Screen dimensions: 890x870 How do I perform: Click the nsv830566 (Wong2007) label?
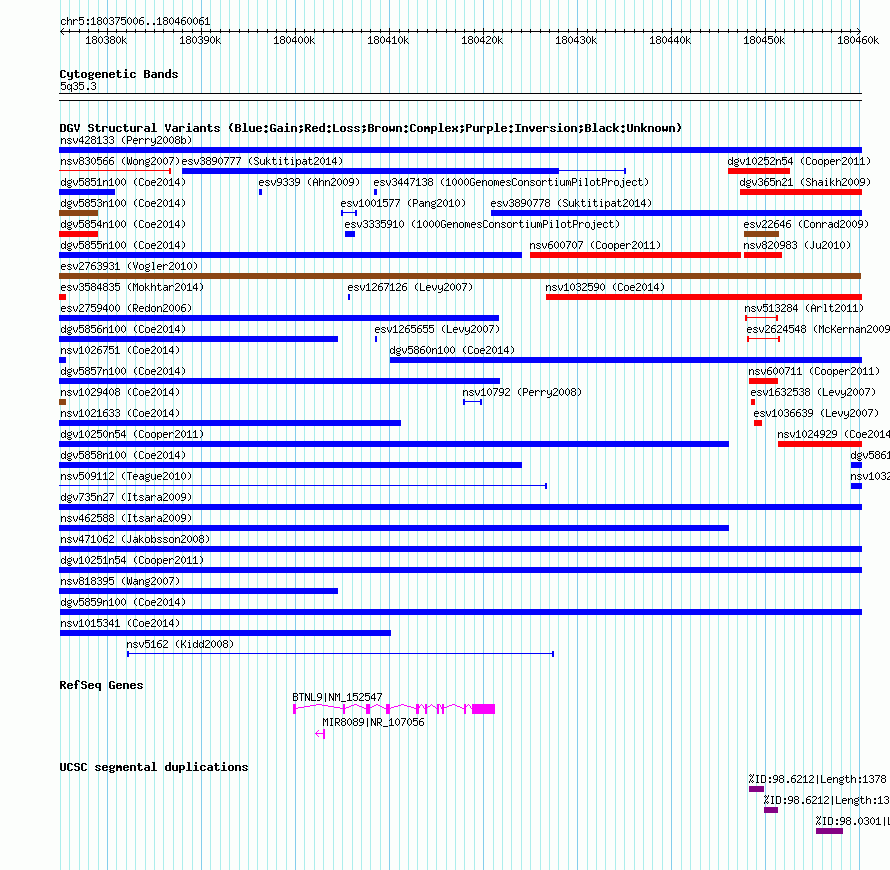pyautogui.click(x=120, y=161)
